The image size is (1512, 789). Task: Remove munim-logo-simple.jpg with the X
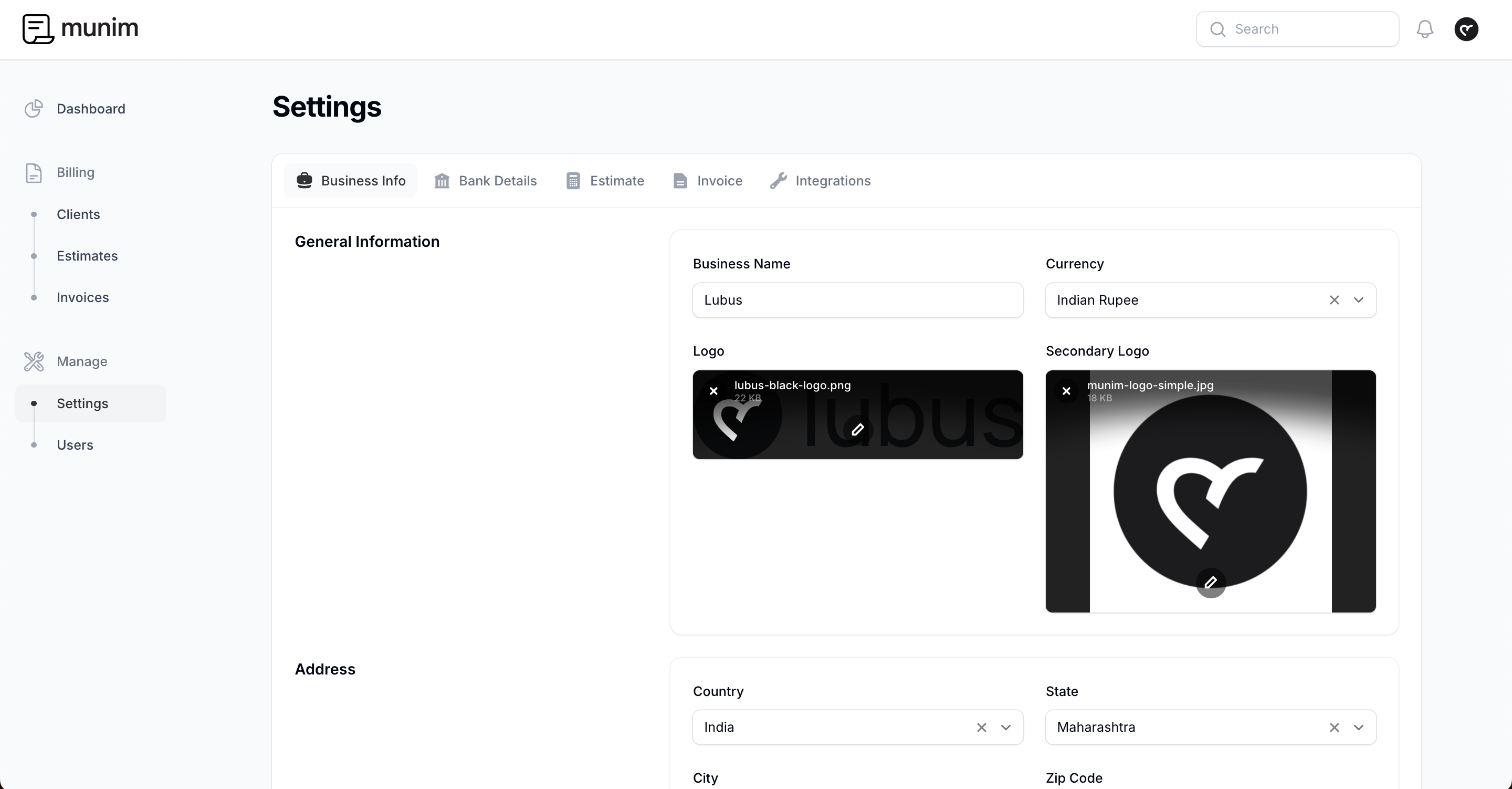click(x=1066, y=391)
